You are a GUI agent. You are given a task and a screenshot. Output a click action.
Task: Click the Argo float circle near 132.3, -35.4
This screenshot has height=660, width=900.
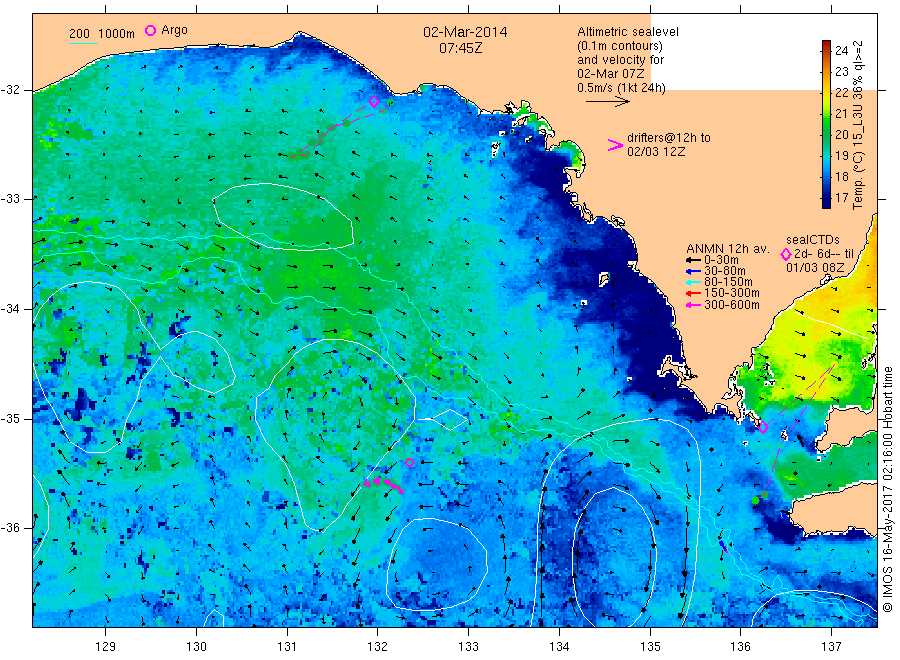(409, 463)
